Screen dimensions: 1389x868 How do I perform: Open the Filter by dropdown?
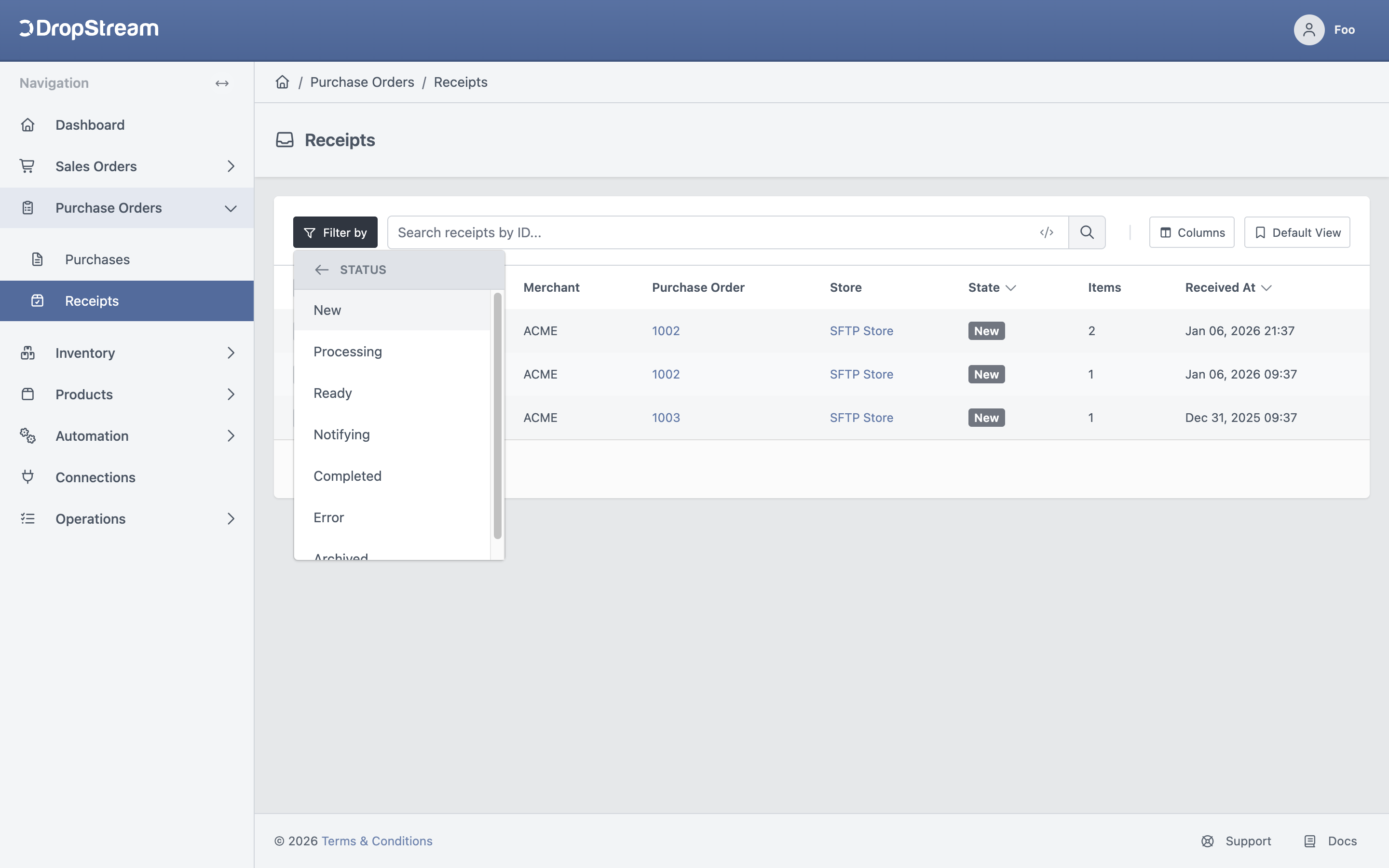[335, 232]
